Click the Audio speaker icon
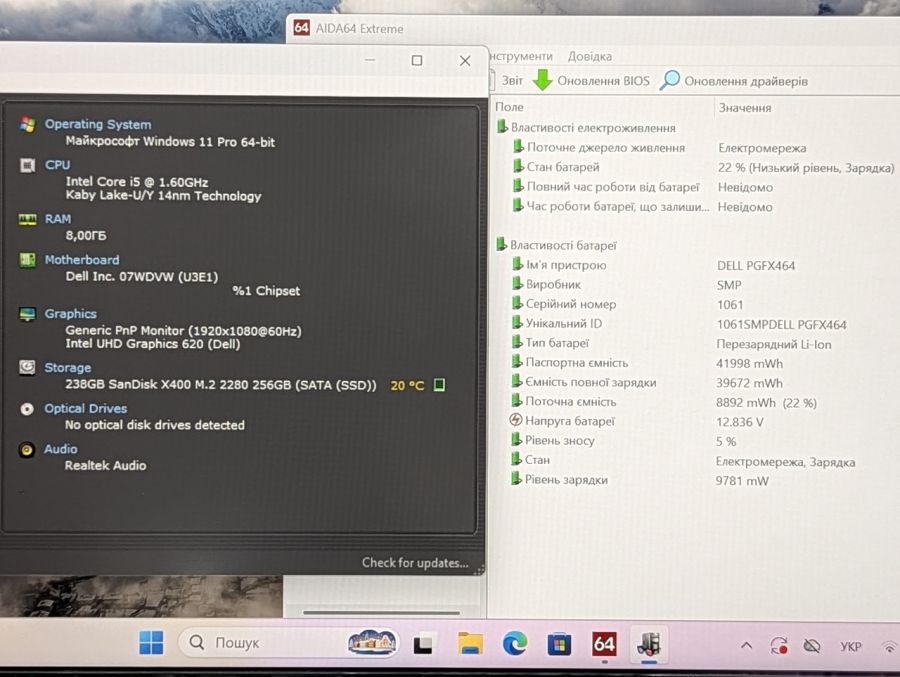This screenshot has width=900, height=677. pyautogui.click(x=26, y=450)
